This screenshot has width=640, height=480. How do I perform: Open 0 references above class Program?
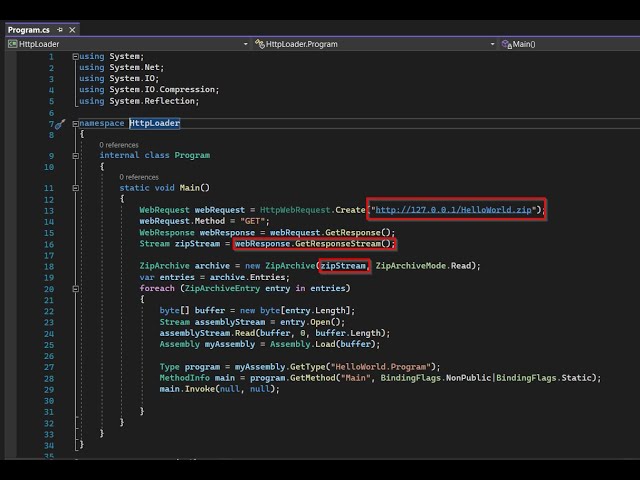119,145
